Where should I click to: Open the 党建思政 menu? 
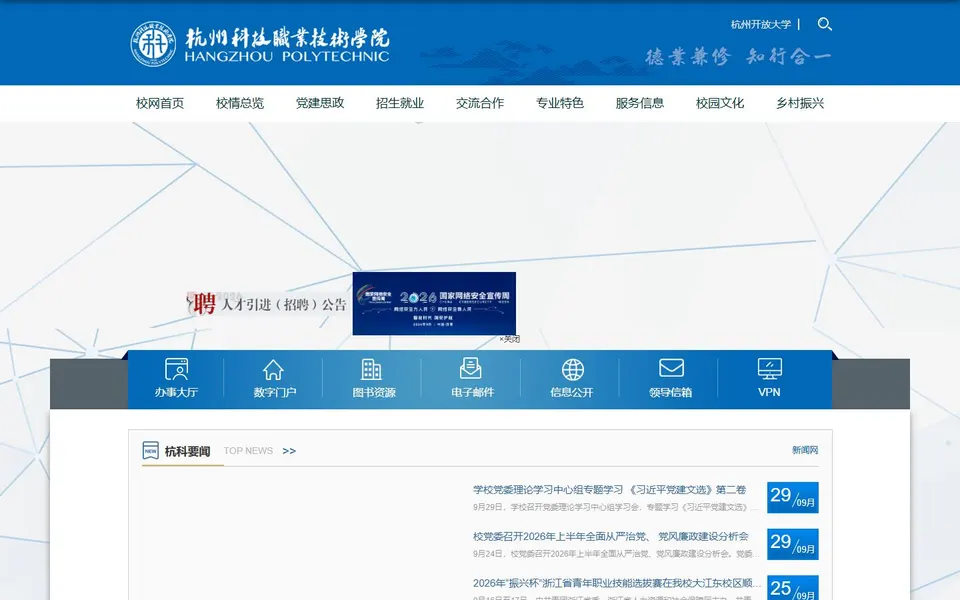tap(320, 103)
